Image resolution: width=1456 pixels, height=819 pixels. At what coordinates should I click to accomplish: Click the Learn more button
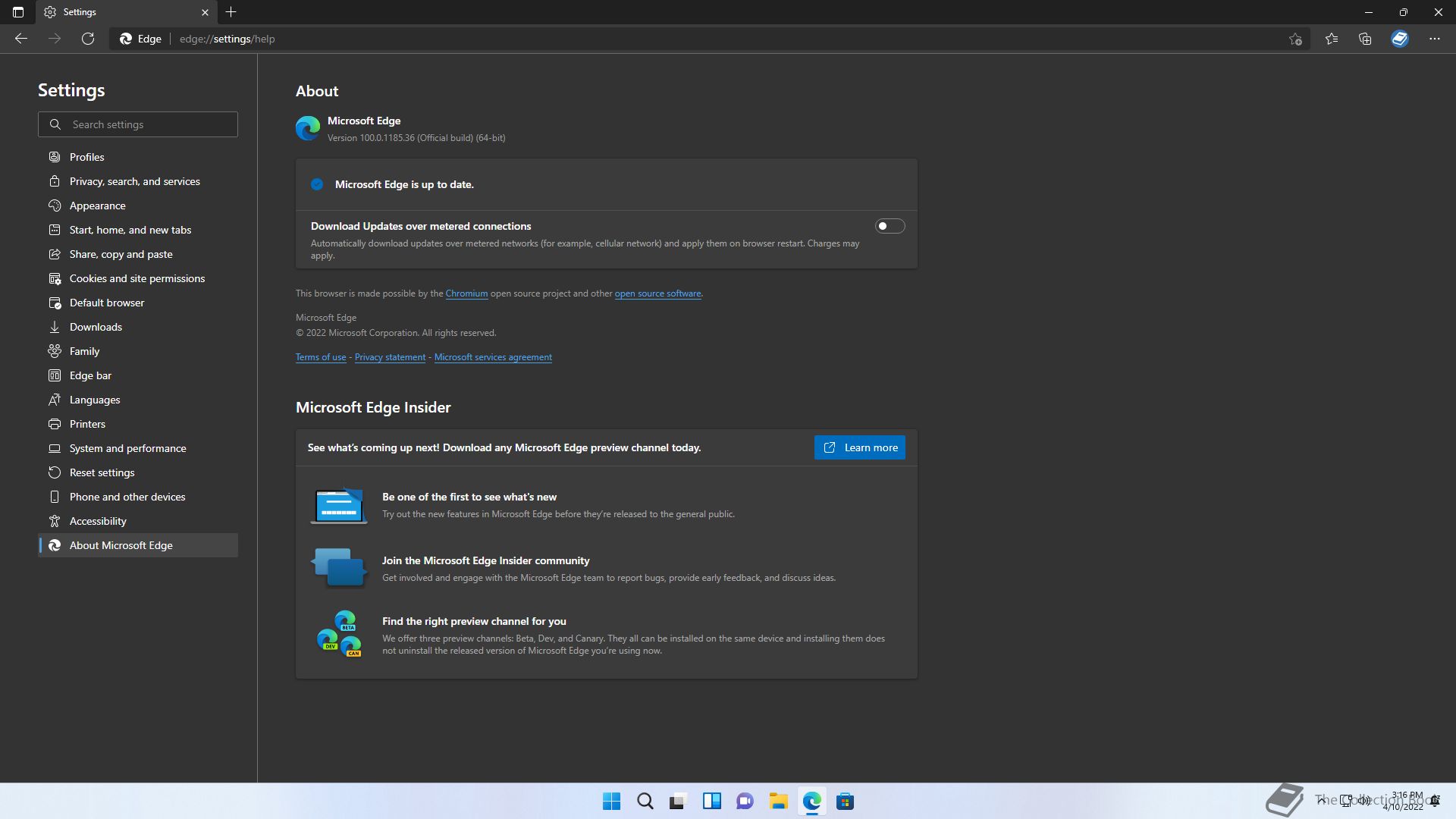859,447
